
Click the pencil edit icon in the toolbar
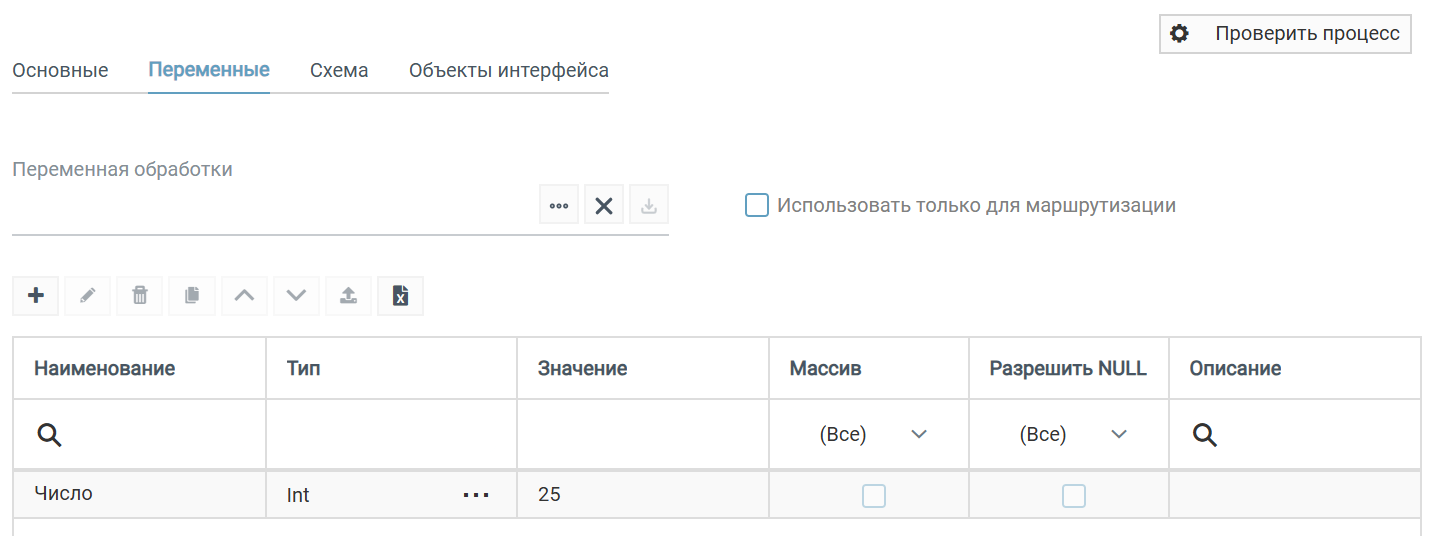pos(88,296)
